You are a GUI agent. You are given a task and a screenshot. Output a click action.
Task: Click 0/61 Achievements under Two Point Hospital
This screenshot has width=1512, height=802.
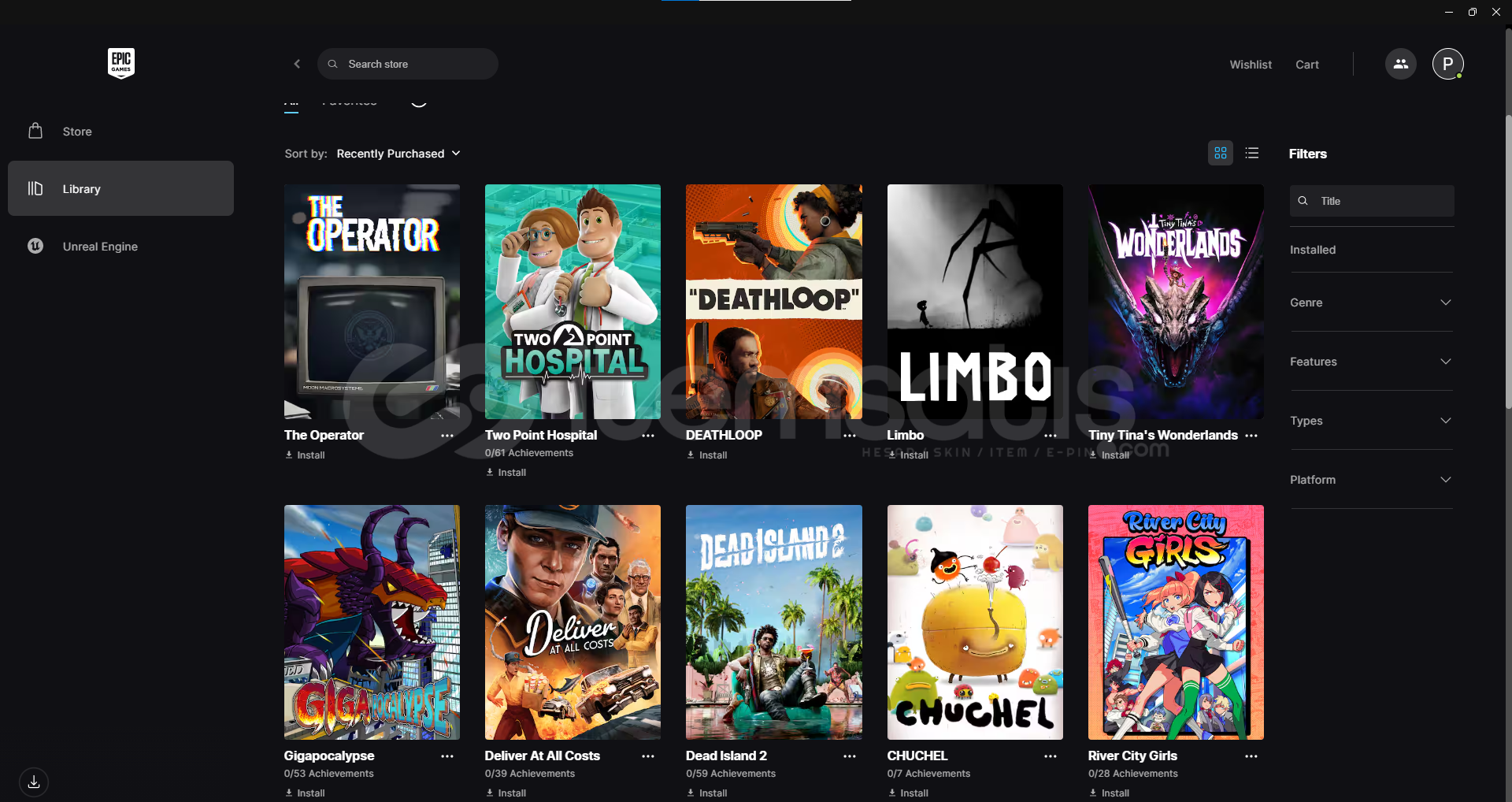[529, 453]
